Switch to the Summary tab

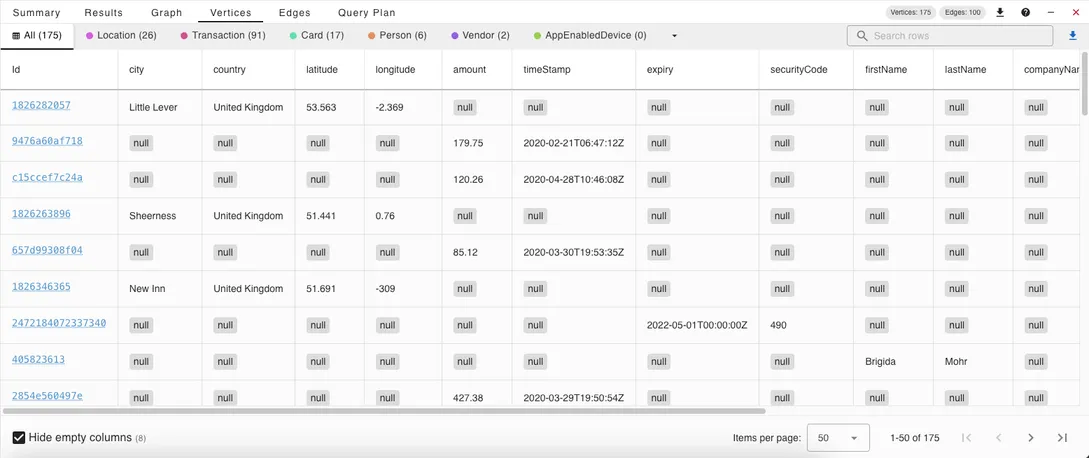coord(36,13)
